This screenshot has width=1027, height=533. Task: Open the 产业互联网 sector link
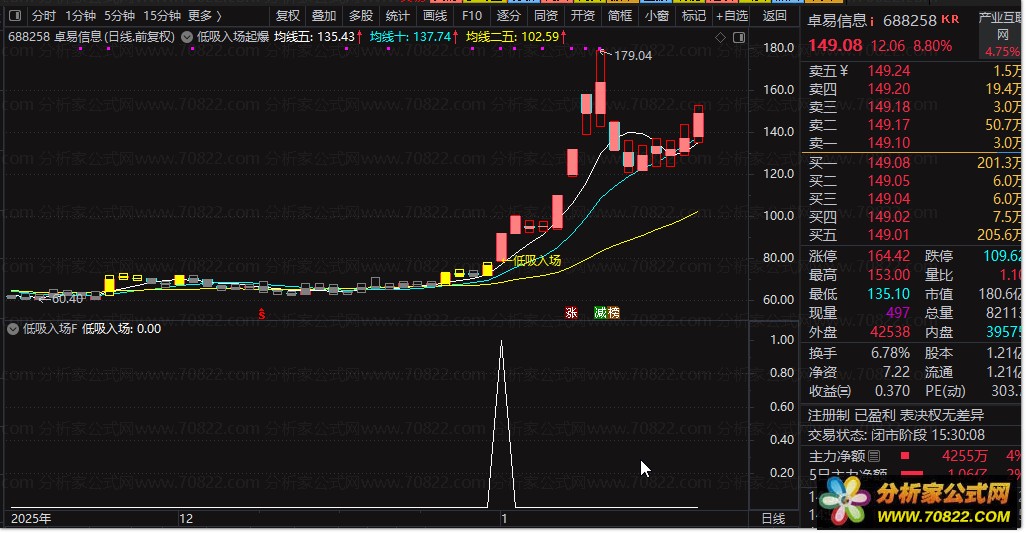click(1001, 26)
